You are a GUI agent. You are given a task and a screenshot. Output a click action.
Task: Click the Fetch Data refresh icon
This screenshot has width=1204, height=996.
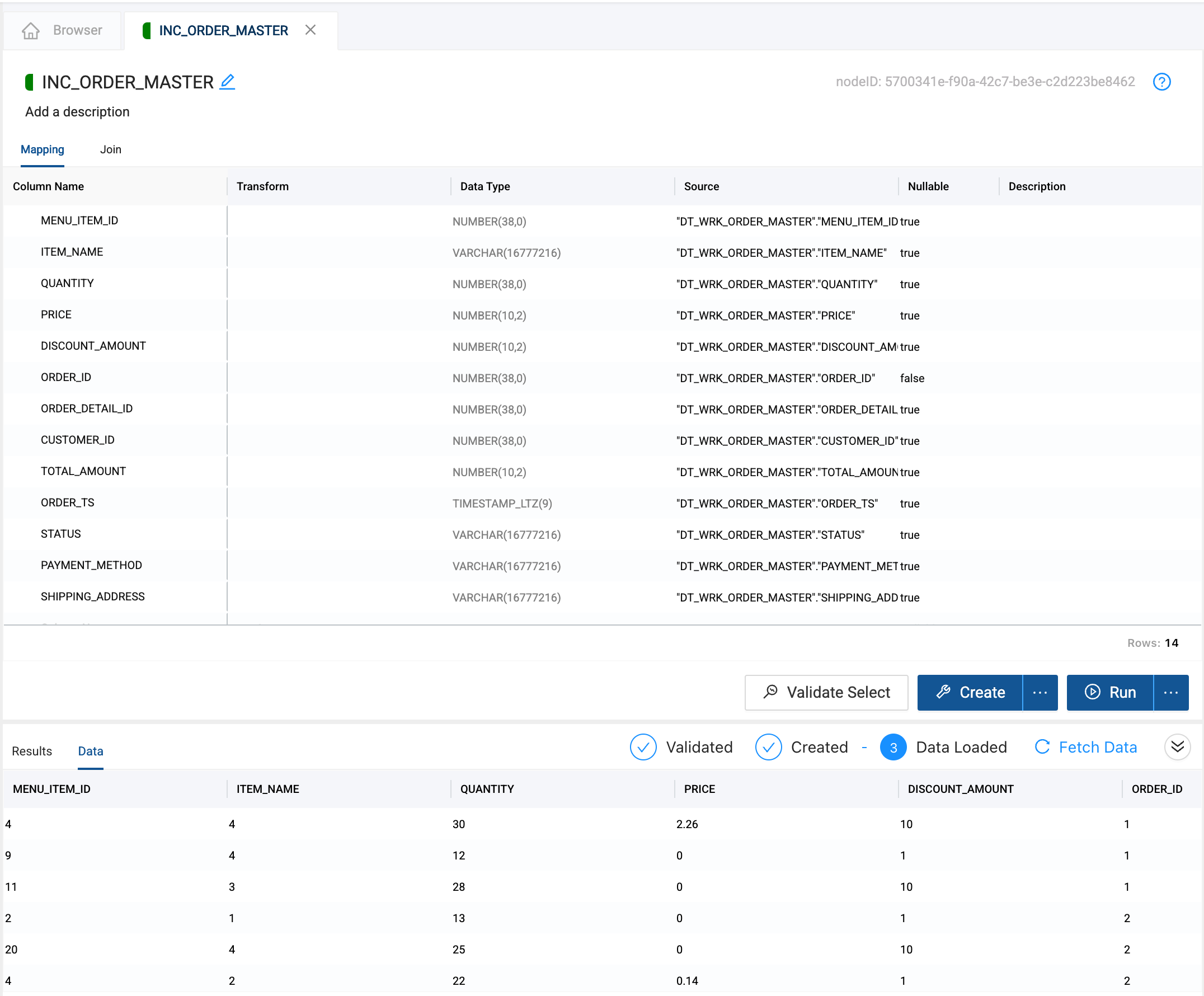(1042, 746)
